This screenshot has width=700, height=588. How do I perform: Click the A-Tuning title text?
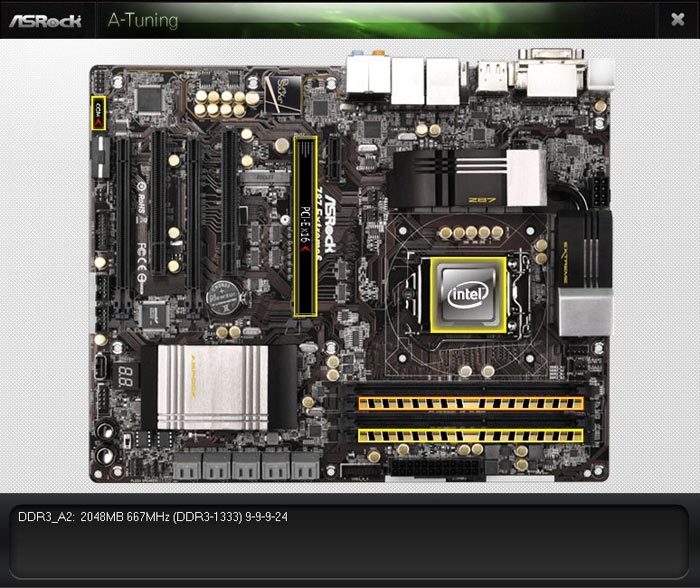tap(143, 20)
